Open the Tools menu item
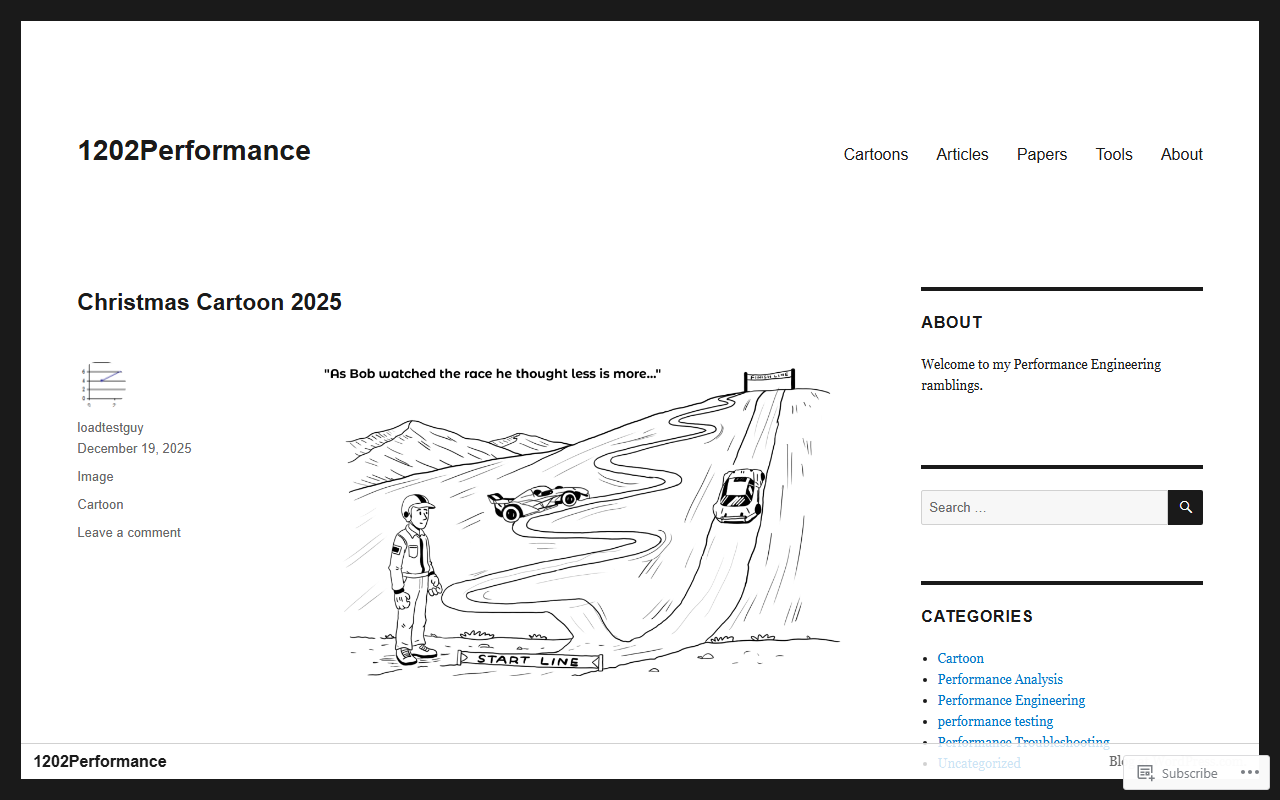Image resolution: width=1280 pixels, height=800 pixels. click(1114, 154)
